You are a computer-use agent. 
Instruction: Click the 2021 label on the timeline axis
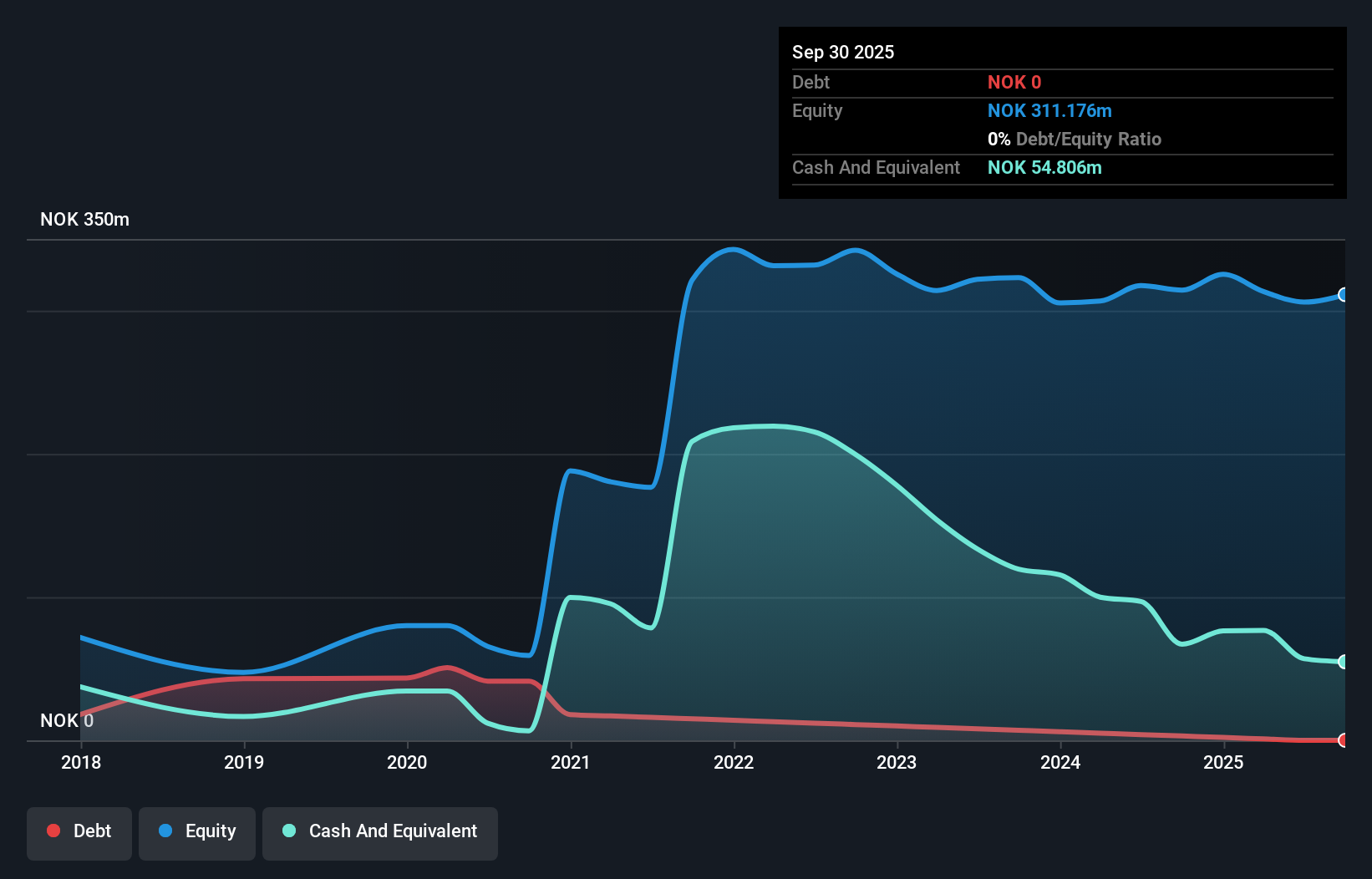pyautogui.click(x=570, y=762)
